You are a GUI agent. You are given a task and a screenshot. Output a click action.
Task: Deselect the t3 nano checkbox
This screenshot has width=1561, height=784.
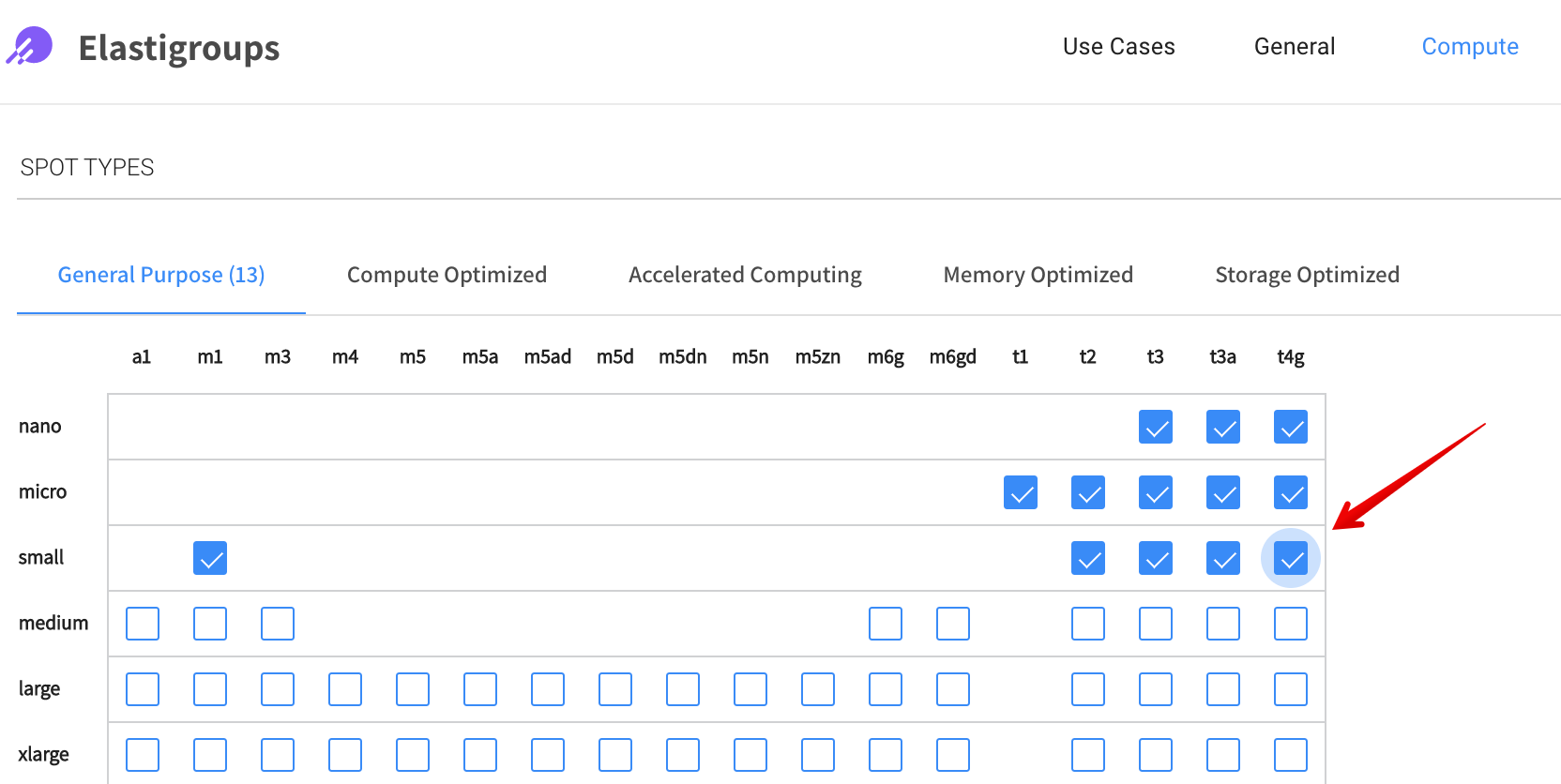[x=1156, y=427]
